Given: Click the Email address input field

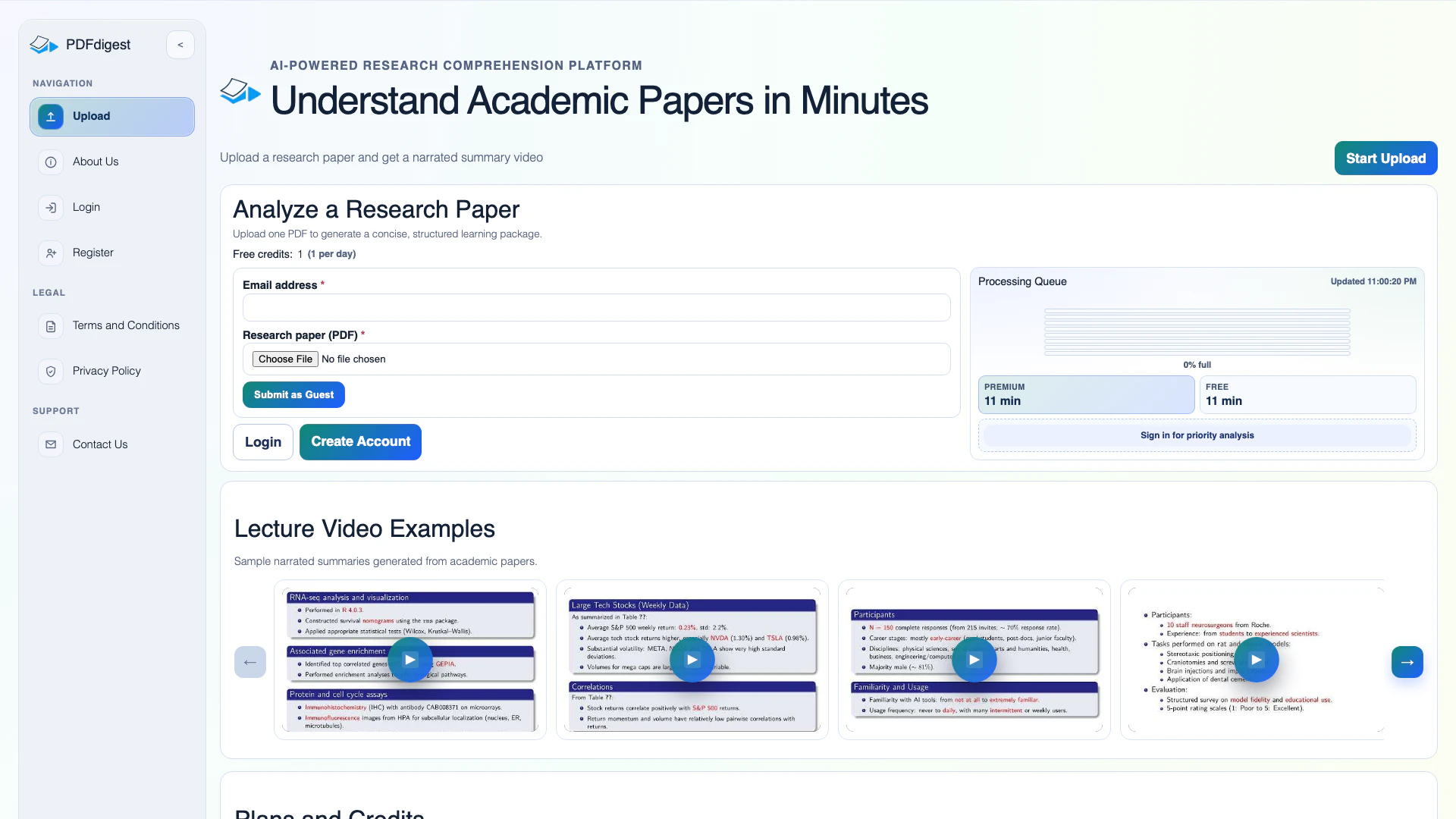Looking at the screenshot, I should (x=596, y=308).
